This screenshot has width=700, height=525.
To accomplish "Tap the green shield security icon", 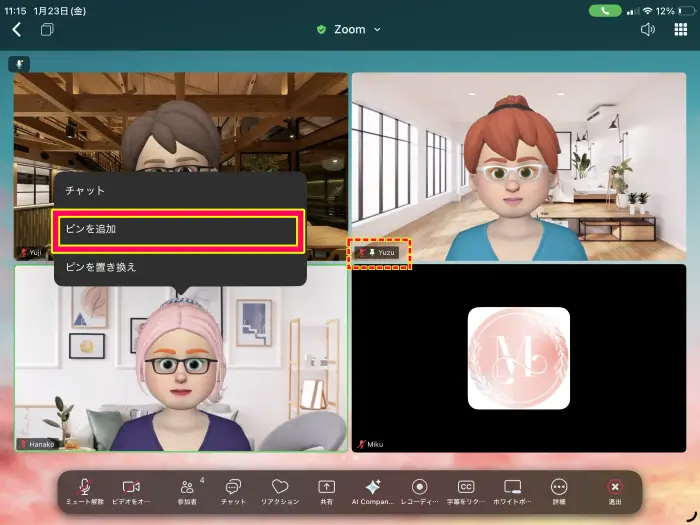I will click(321, 29).
